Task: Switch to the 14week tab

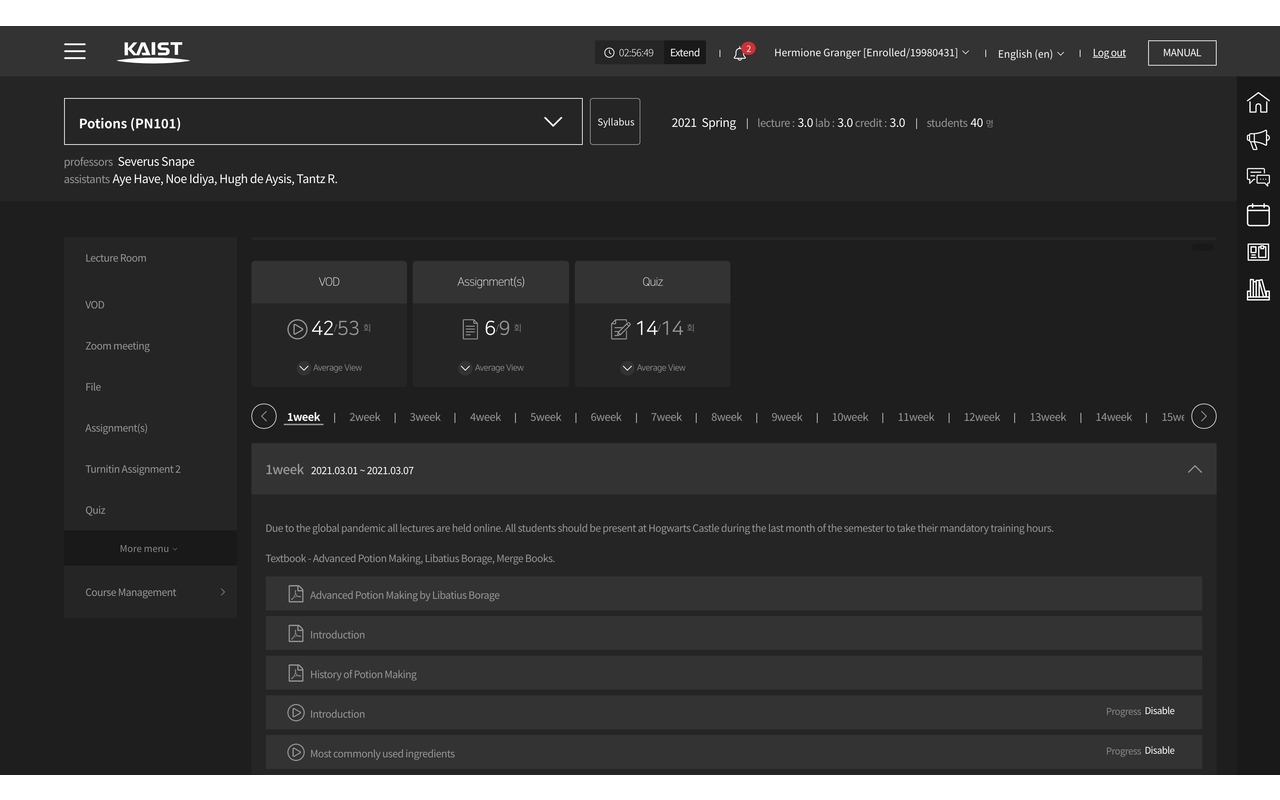Action: coord(1114,417)
